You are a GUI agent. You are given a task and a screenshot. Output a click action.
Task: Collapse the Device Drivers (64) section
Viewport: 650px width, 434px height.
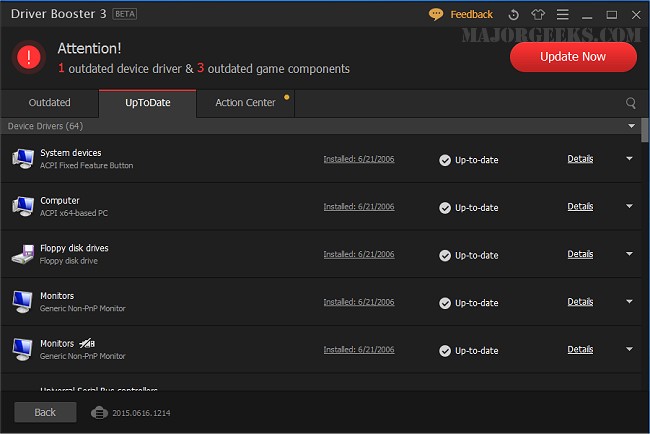[x=631, y=126]
